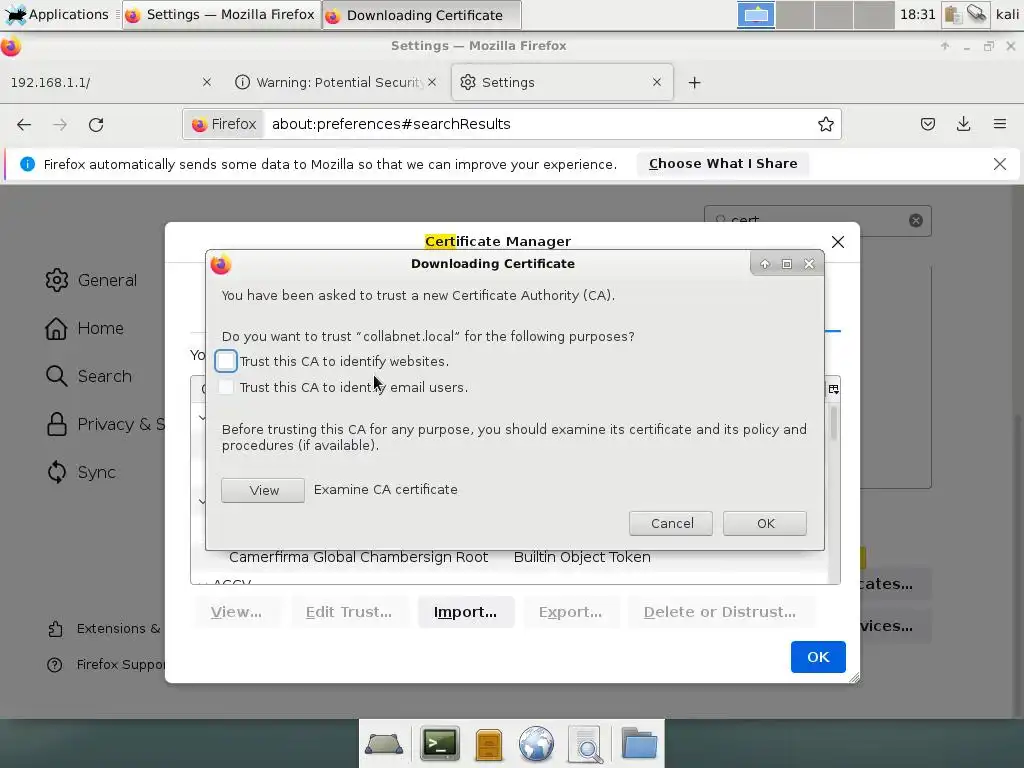Image resolution: width=1024 pixels, height=768 pixels.
Task: Switch to Downloading Certificate taskbar item
Action: coord(422,14)
